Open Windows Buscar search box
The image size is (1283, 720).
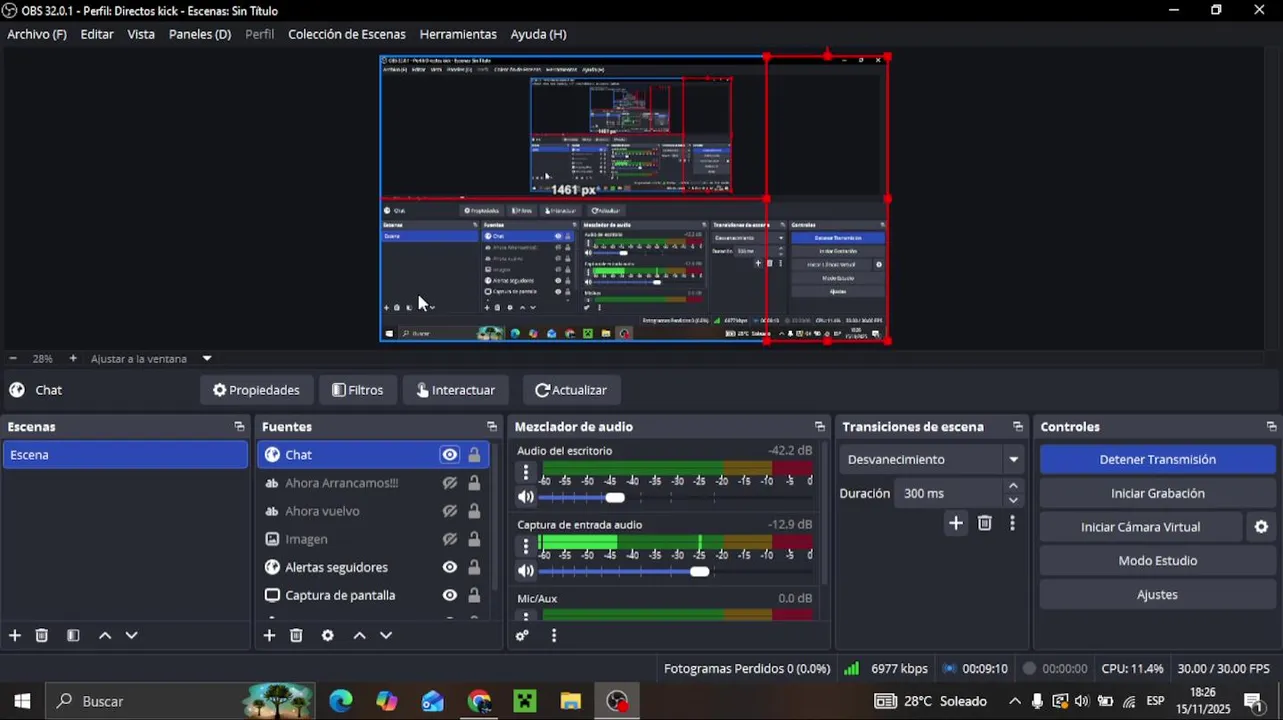180,701
